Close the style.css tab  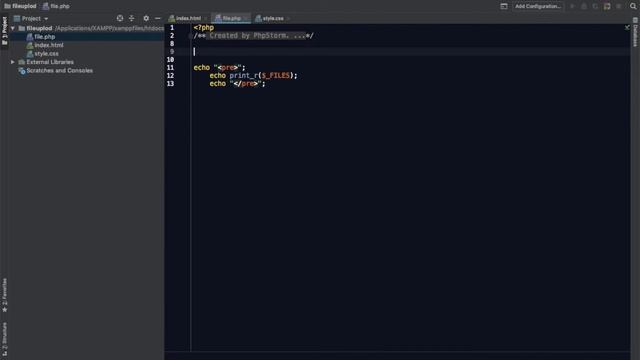pos(288,18)
